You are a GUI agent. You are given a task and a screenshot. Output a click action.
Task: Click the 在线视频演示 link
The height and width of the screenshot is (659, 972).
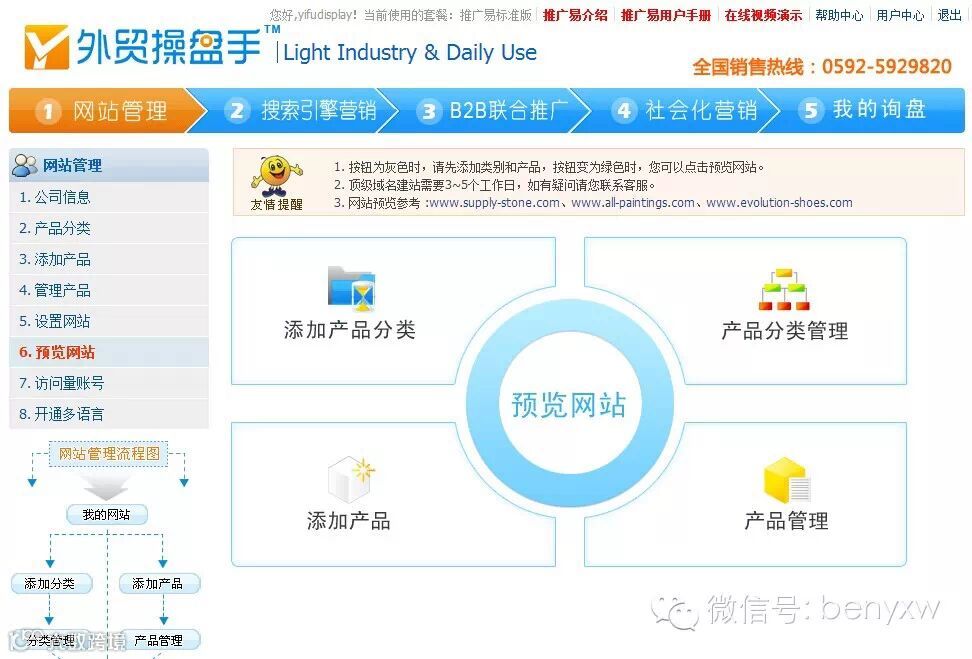pos(763,15)
